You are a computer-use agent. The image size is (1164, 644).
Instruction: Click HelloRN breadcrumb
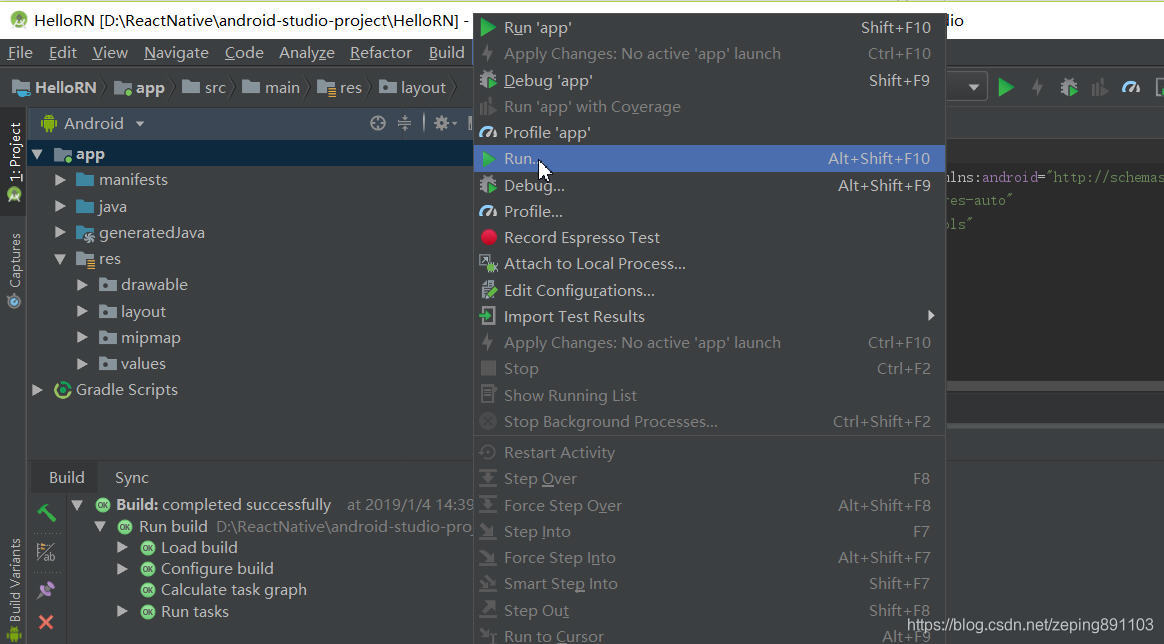(x=54, y=88)
